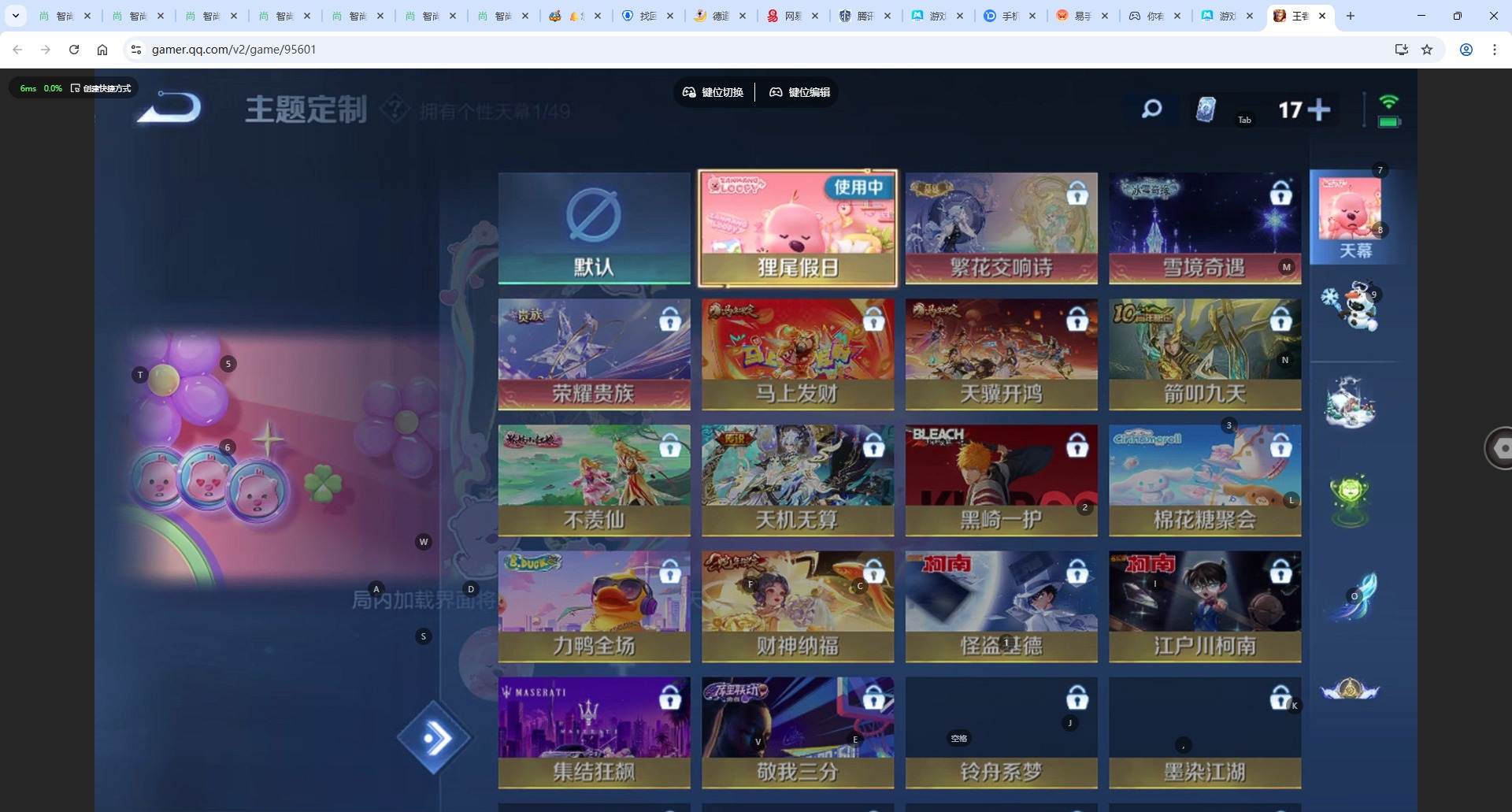Choose the locked 江户川柯南 theme

[1205, 606]
